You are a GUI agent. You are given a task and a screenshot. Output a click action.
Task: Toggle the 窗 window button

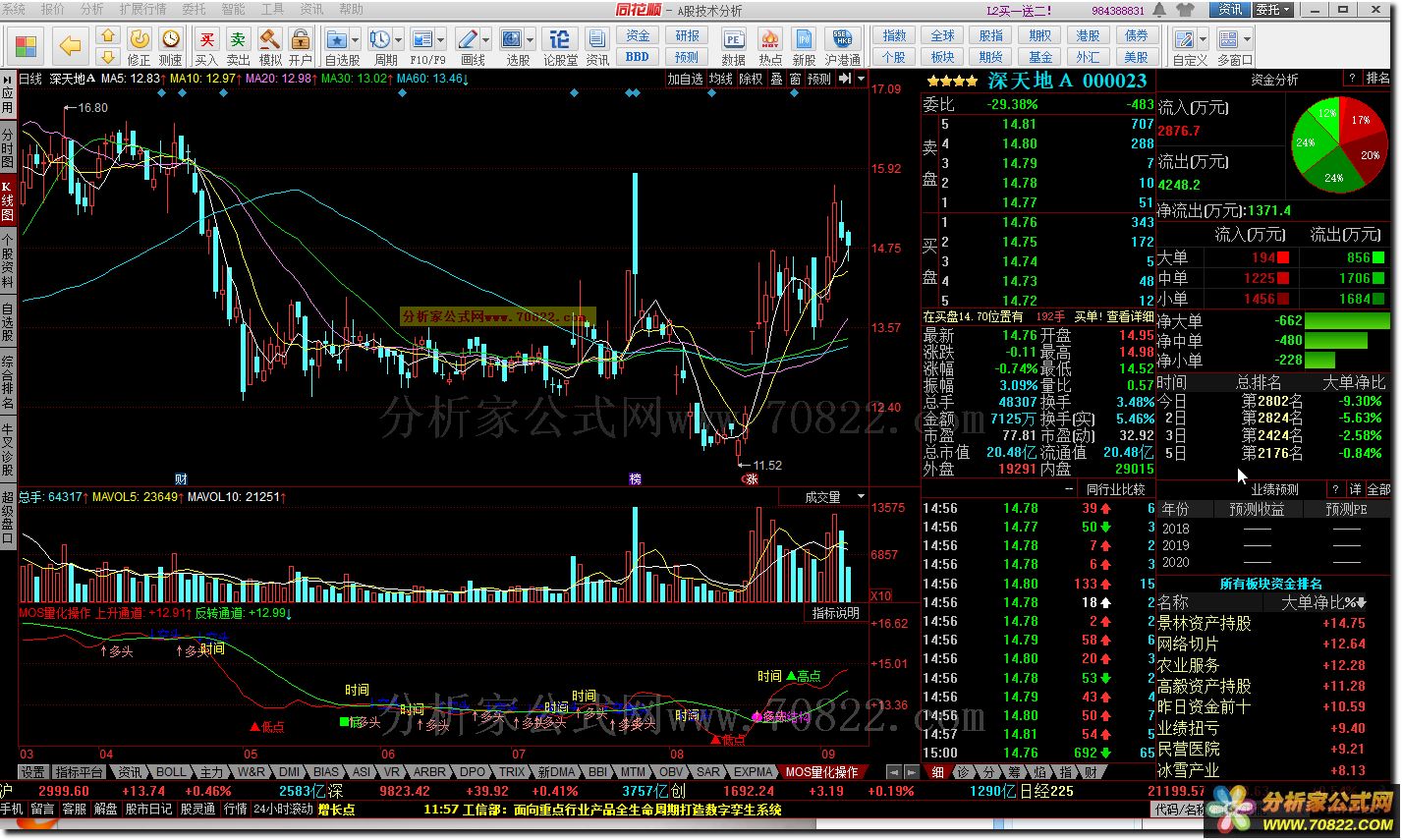tap(795, 79)
